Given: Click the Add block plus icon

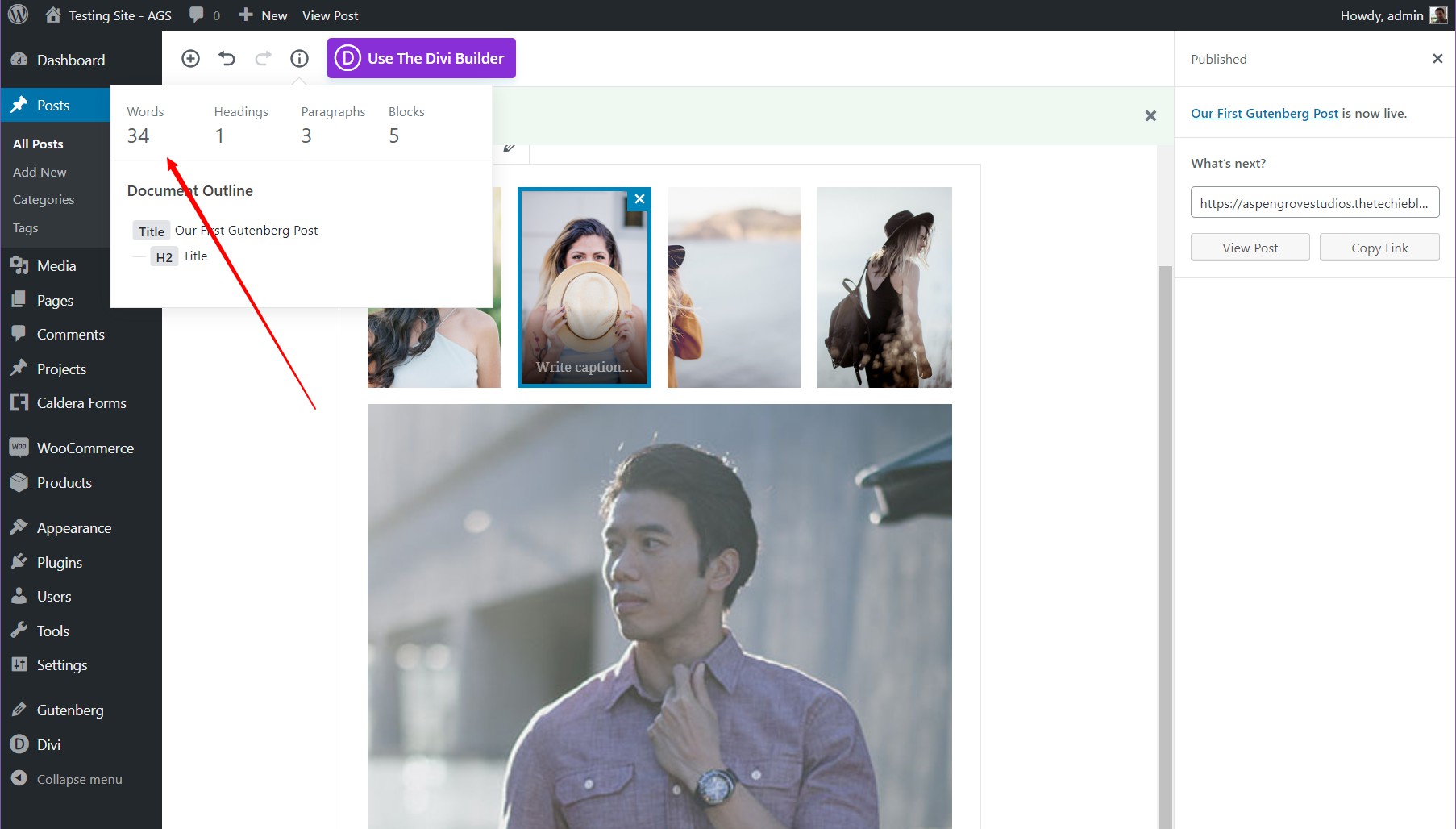Looking at the screenshot, I should tap(190, 58).
